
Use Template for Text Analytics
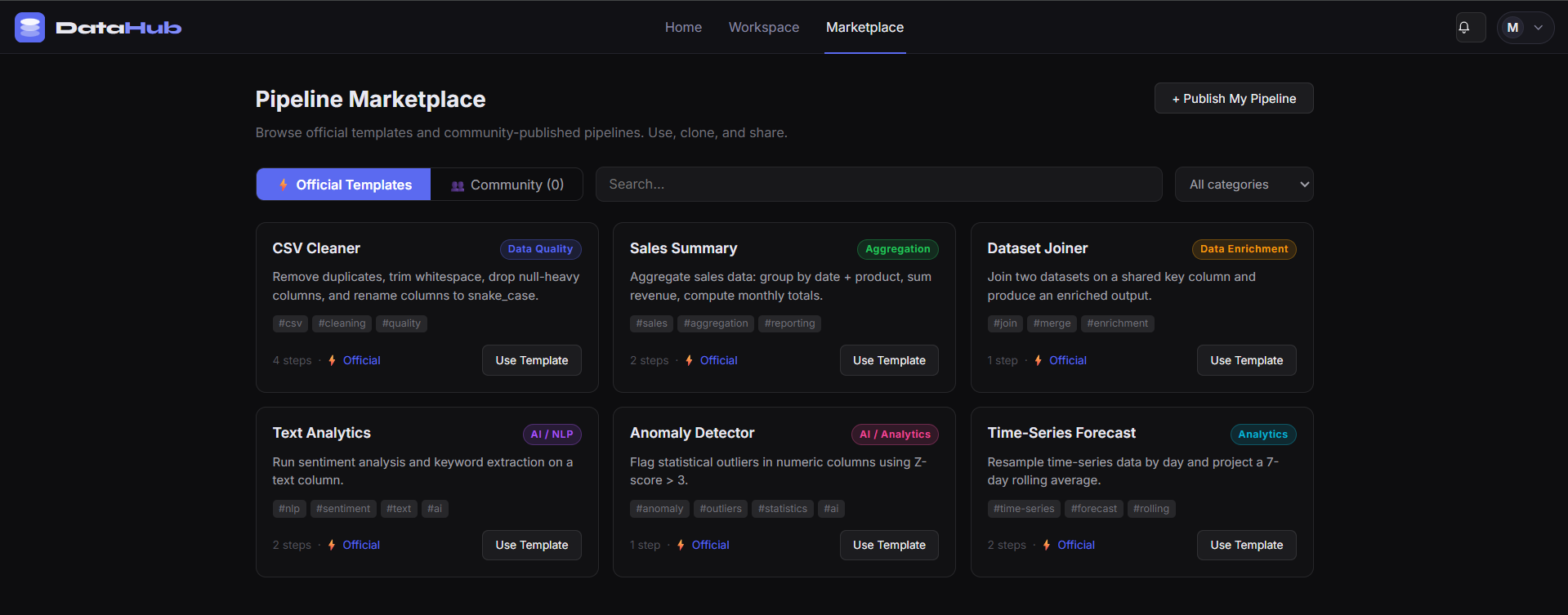coord(532,545)
